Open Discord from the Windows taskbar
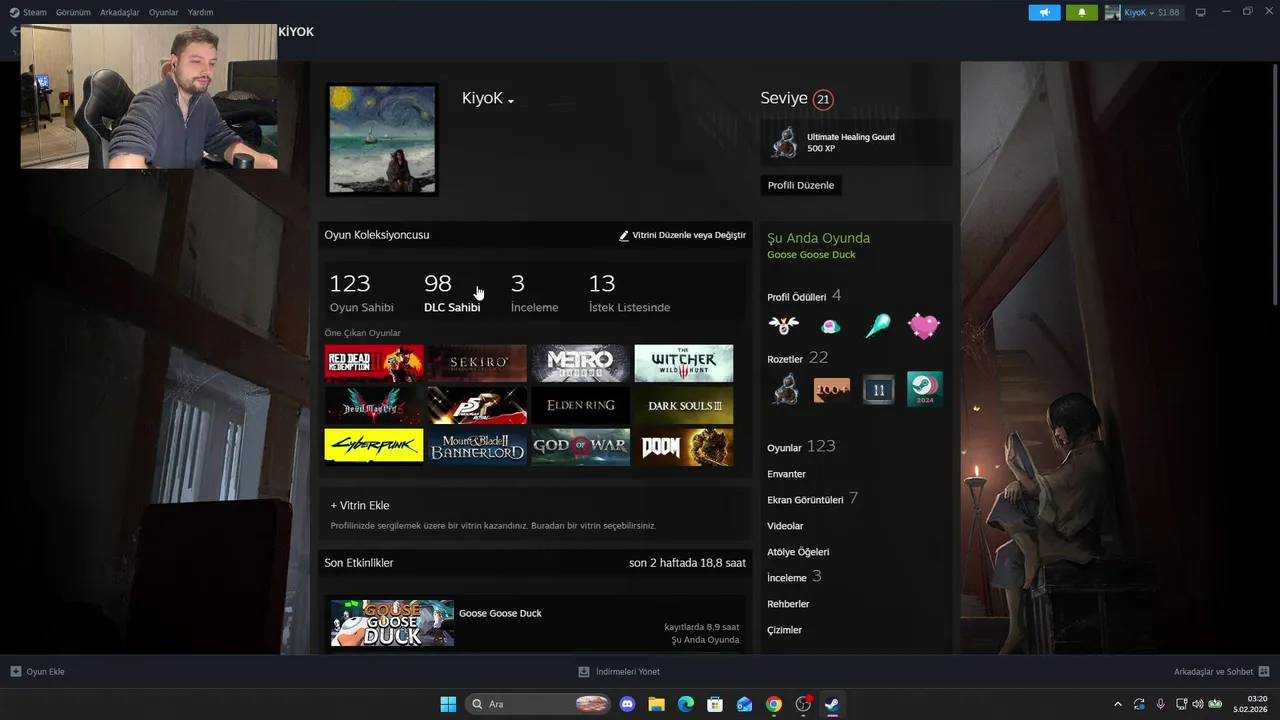Screen dimensions: 1280x720 (x=627, y=704)
